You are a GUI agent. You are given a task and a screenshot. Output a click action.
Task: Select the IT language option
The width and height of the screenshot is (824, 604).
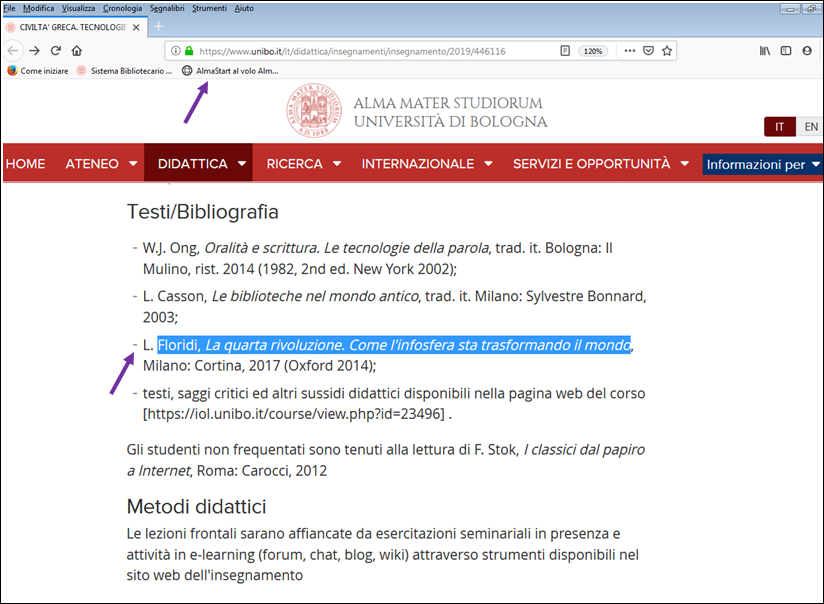[780, 127]
